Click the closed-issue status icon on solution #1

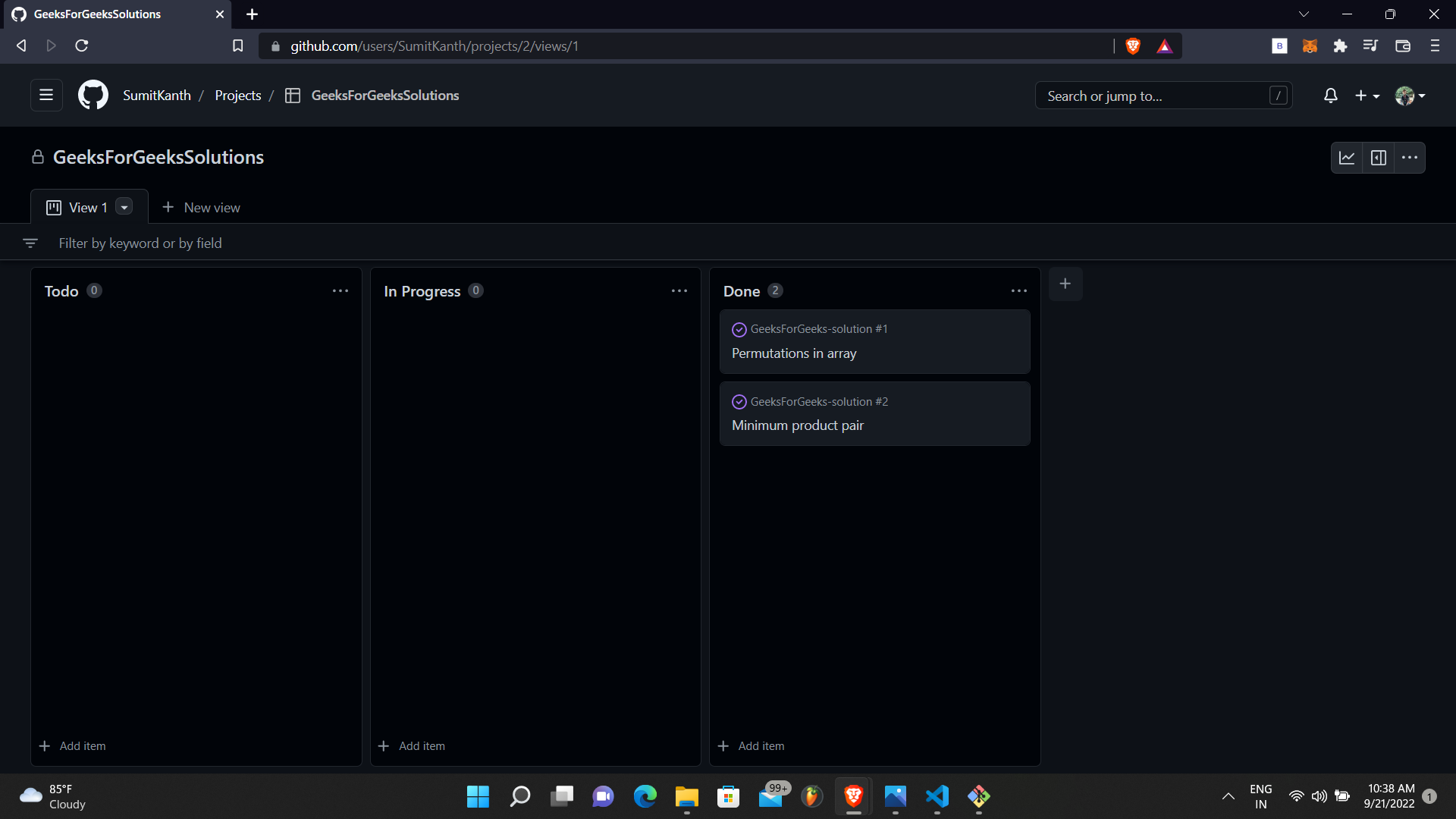tap(739, 329)
